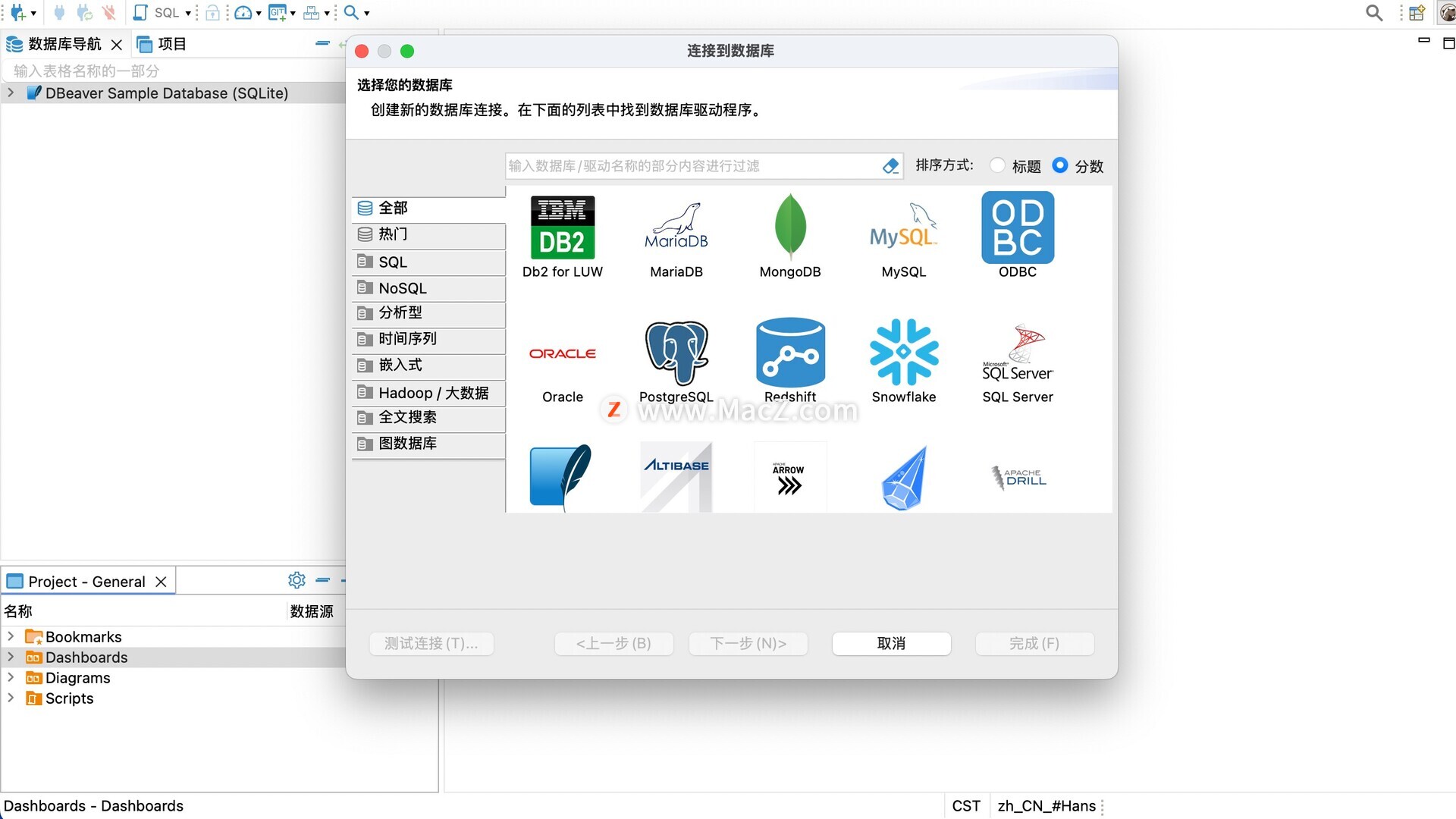
Task: Click the toolbar magnifier search icon
Action: [351, 13]
